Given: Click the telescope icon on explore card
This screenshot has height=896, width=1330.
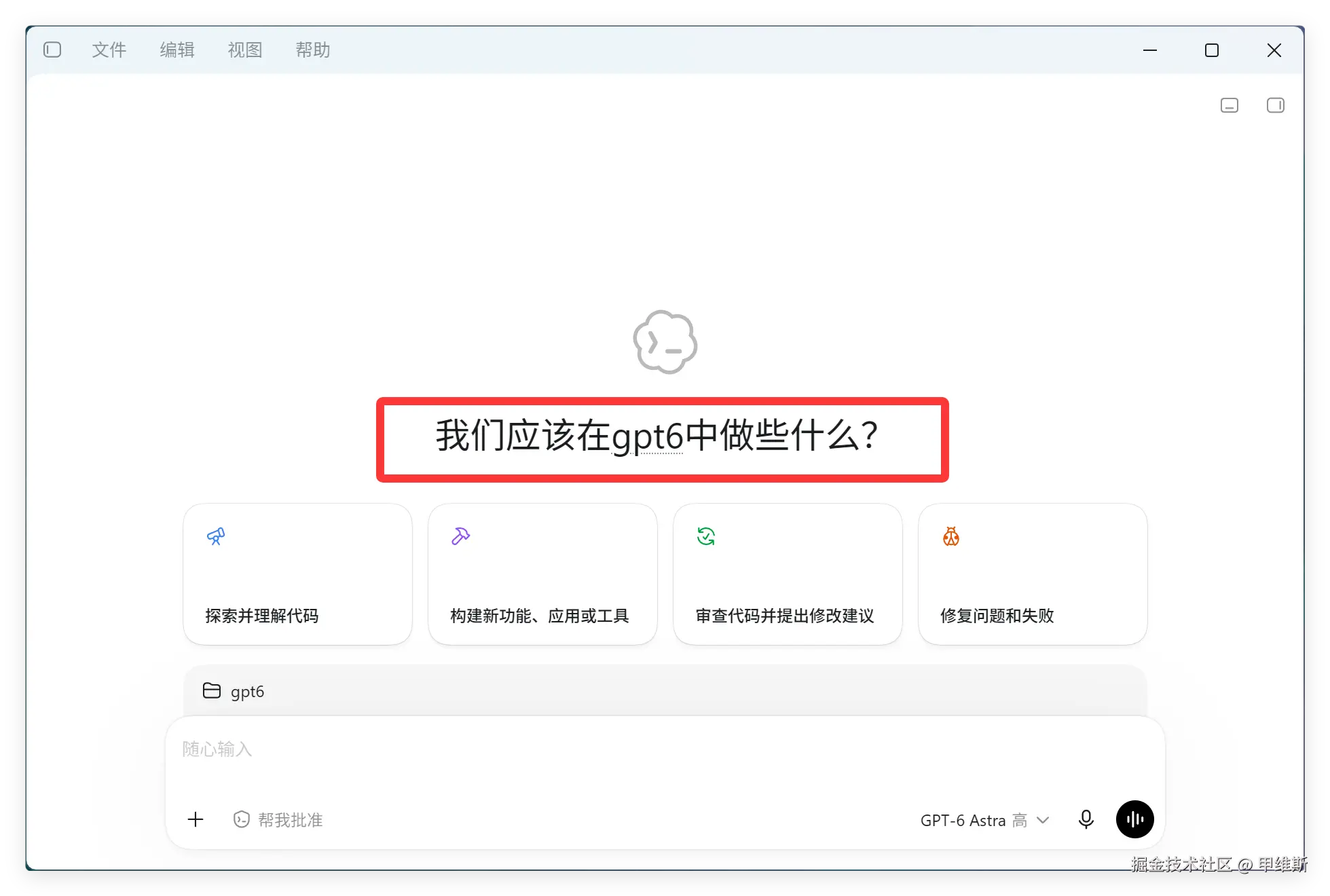Looking at the screenshot, I should (216, 536).
